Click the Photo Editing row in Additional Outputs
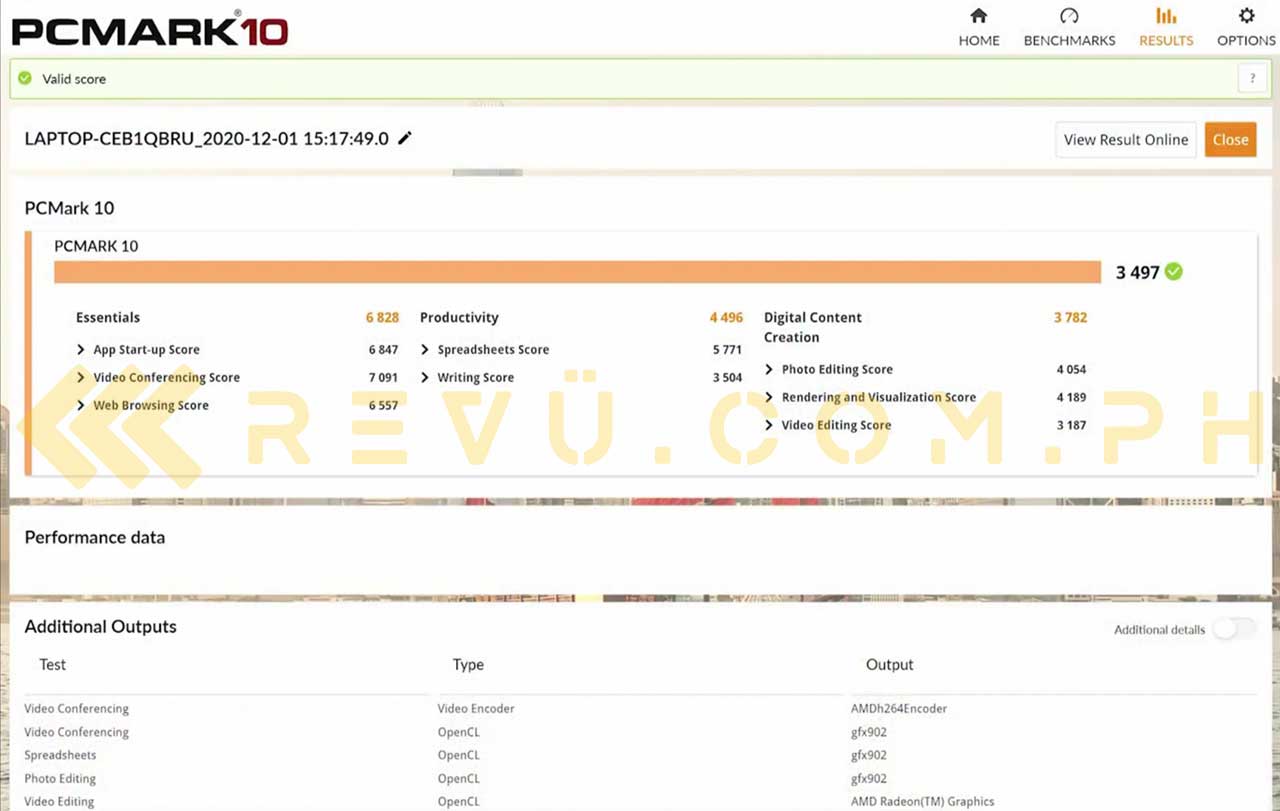 (640, 779)
